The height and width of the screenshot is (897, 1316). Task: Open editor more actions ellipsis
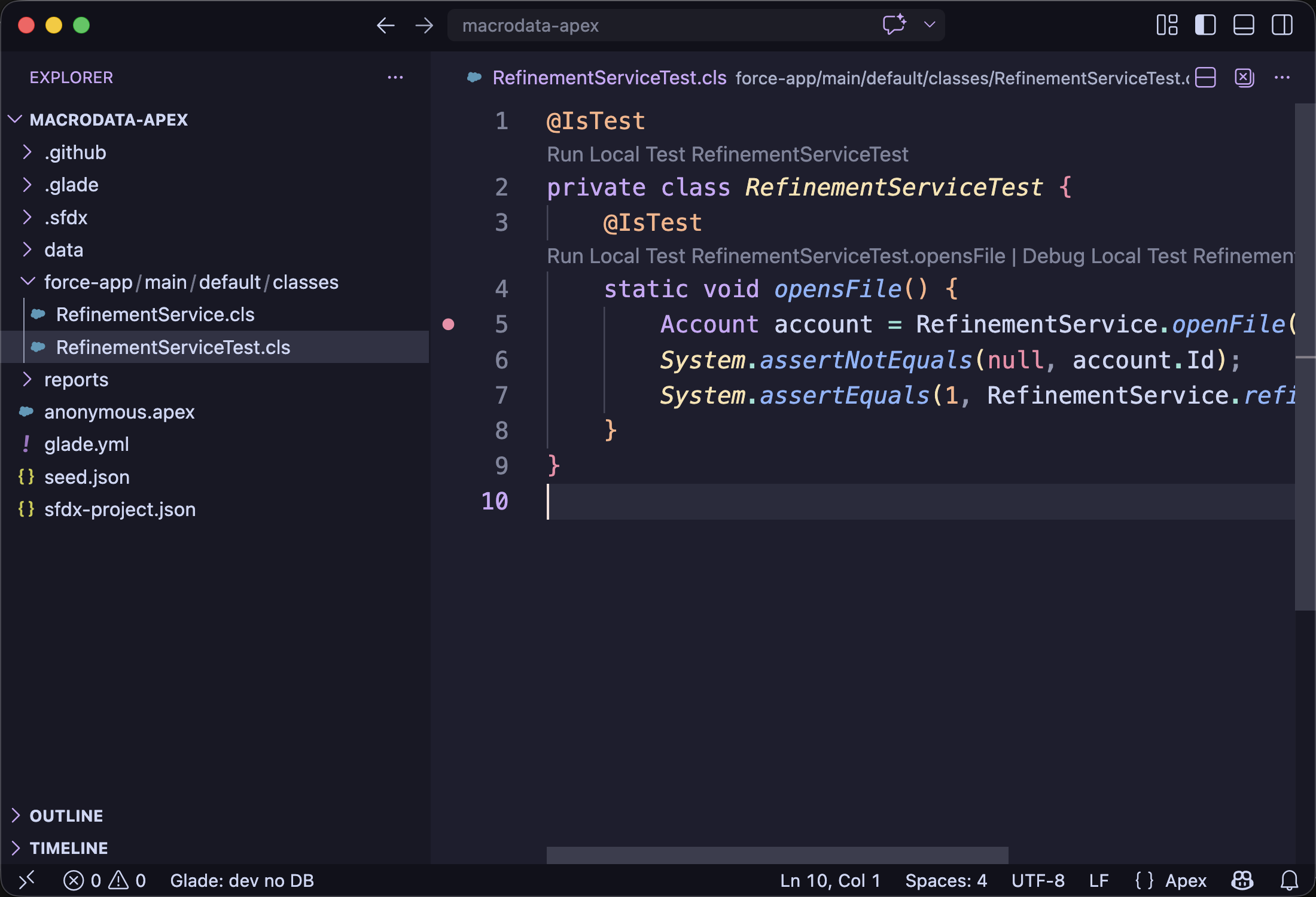(1282, 78)
